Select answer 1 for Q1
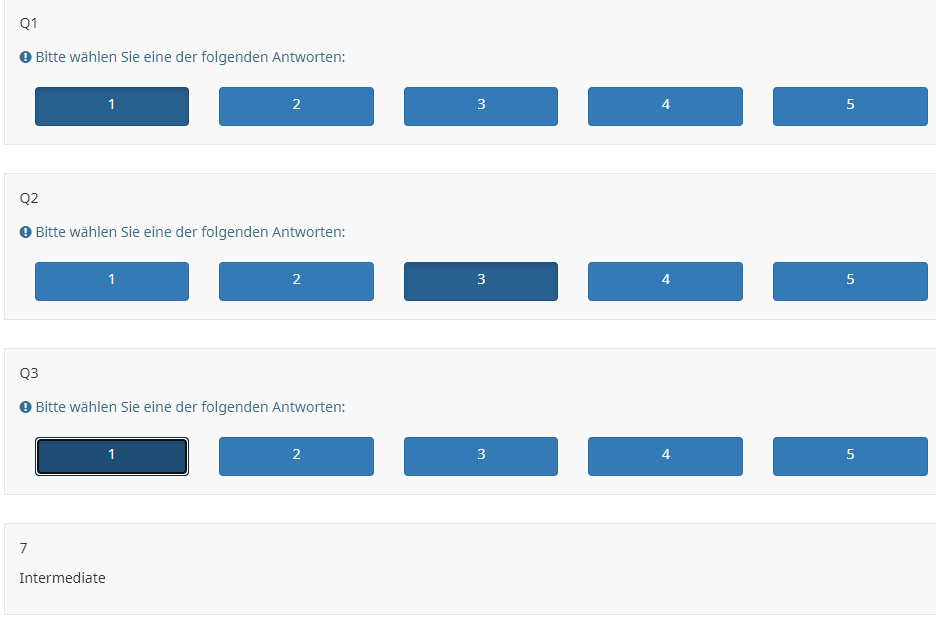This screenshot has width=936, height=624. (112, 106)
